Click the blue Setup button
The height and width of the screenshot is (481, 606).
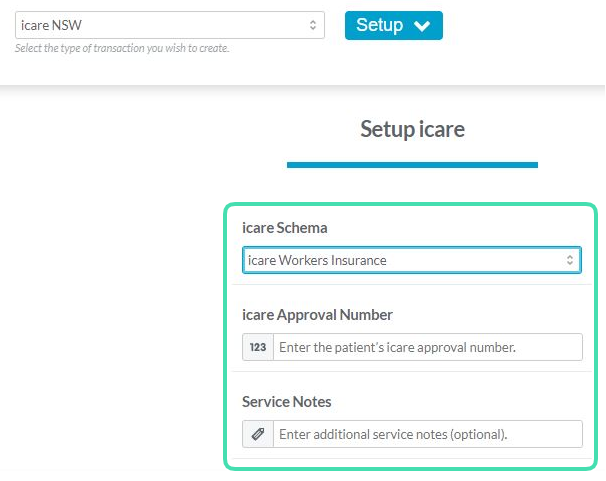click(393, 25)
